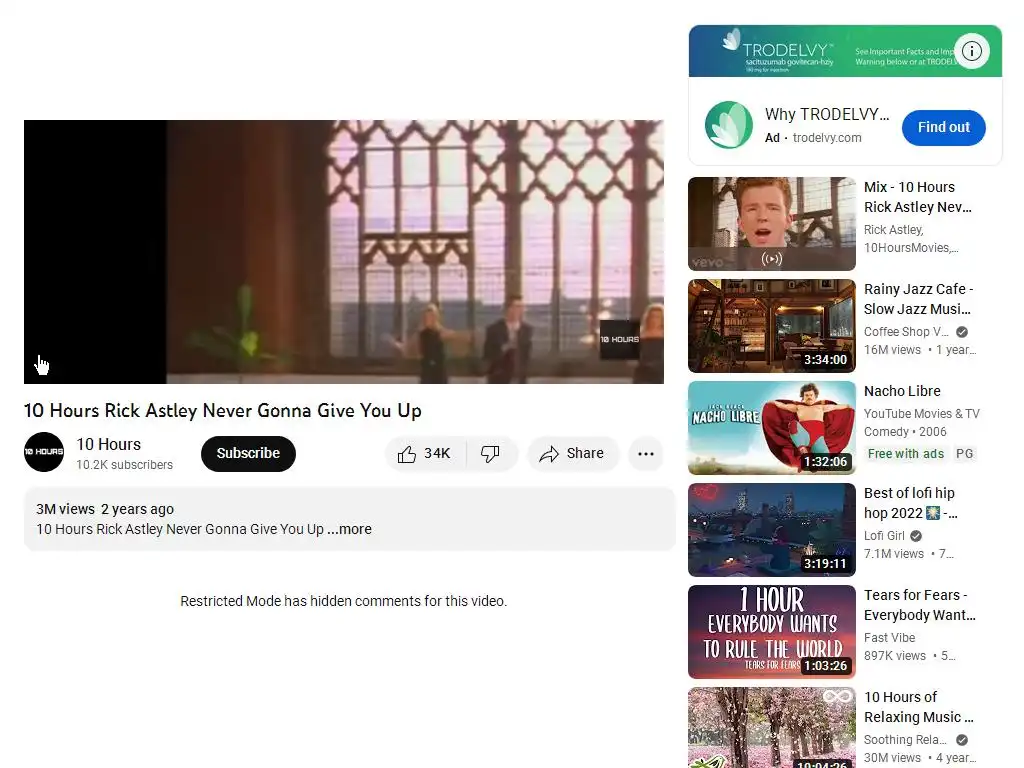Like the video with thumbs up icon
1024x768 pixels.
(406, 454)
